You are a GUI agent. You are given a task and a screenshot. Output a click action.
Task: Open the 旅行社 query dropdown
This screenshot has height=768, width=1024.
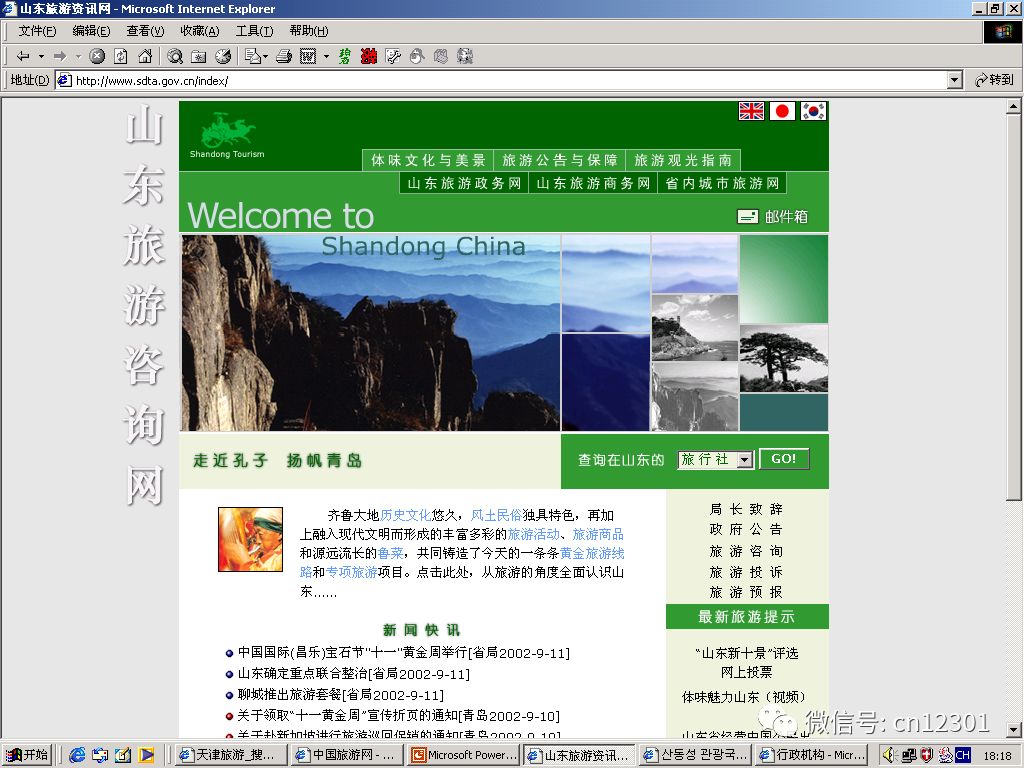(x=716, y=460)
